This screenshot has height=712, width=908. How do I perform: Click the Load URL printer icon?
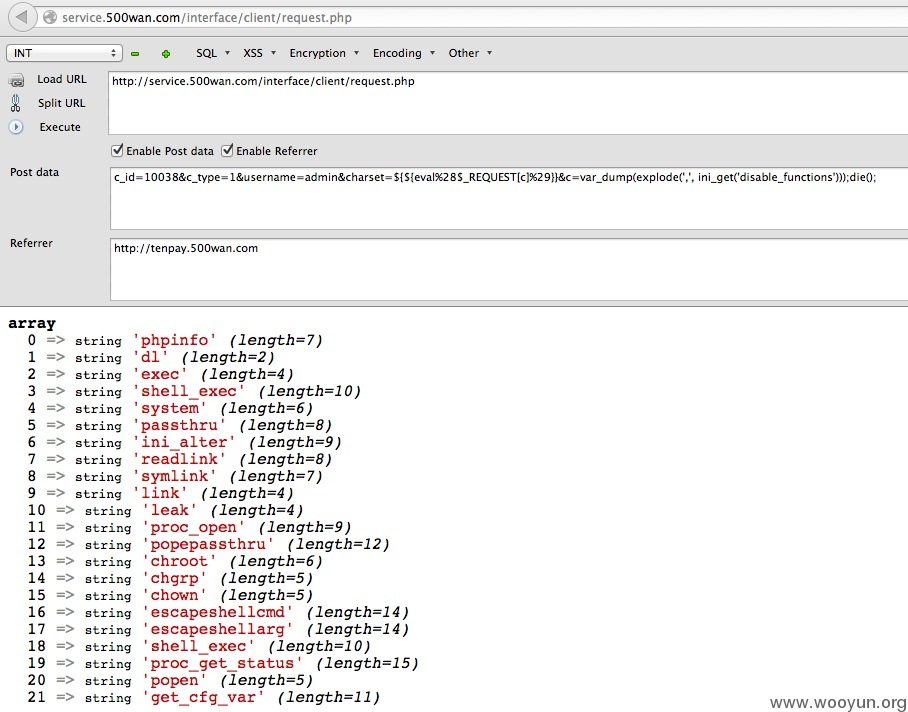(16, 80)
